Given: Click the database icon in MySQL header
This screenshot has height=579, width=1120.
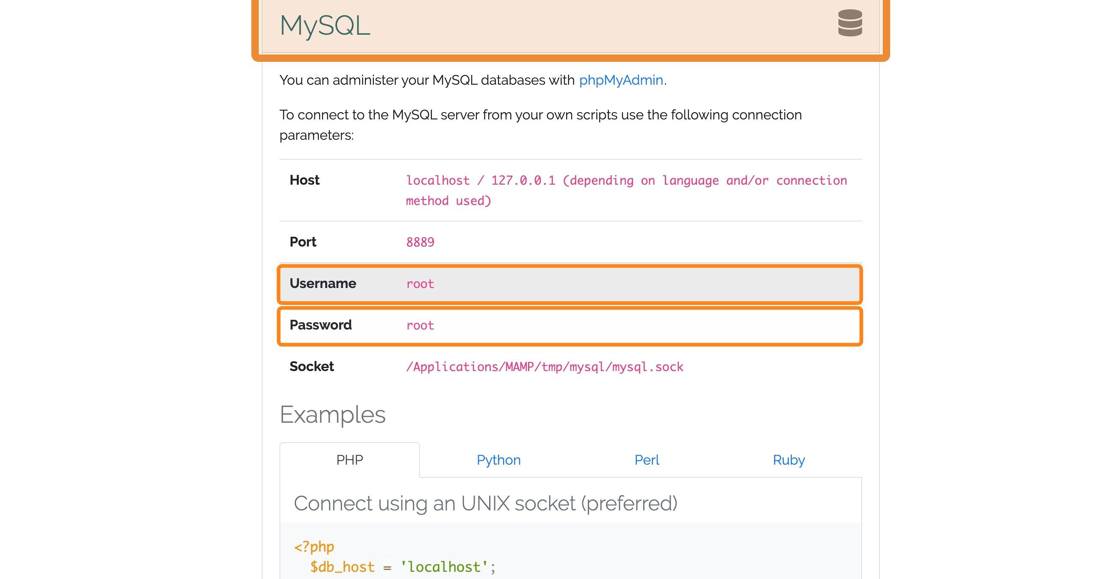Looking at the screenshot, I should pyautogui.click(x=849, y=23).
